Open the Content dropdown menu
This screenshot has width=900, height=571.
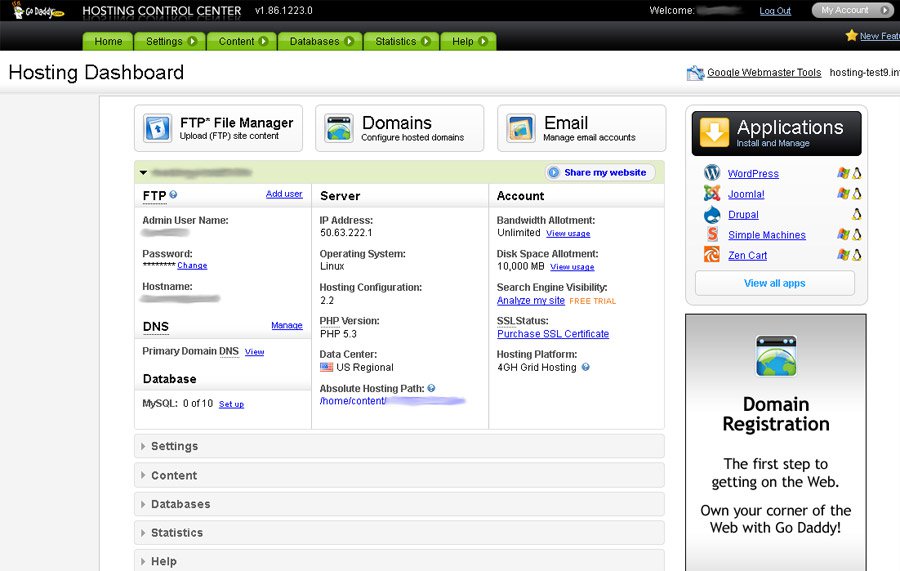click(x=243, y=41)
